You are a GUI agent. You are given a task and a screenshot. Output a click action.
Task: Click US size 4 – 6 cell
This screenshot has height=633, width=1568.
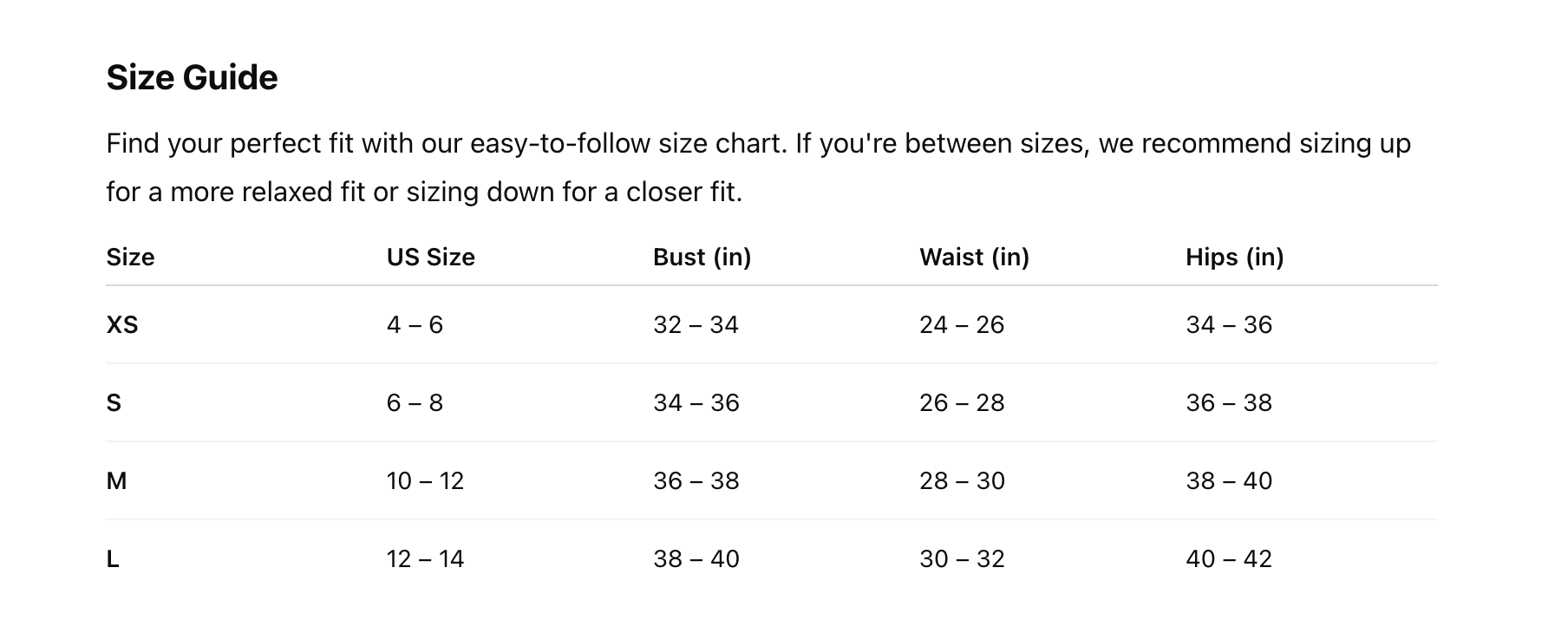[x=415, y=325]
